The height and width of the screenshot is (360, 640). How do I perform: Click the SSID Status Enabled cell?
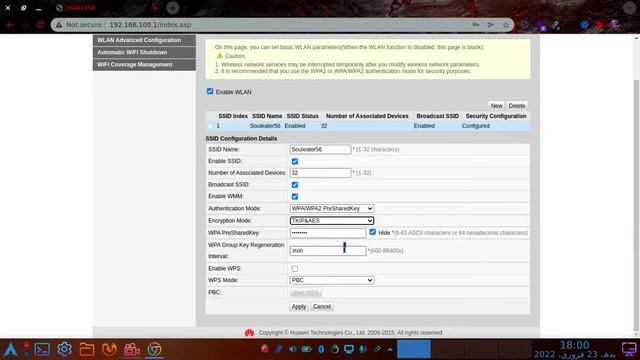(x=295, y=126)
